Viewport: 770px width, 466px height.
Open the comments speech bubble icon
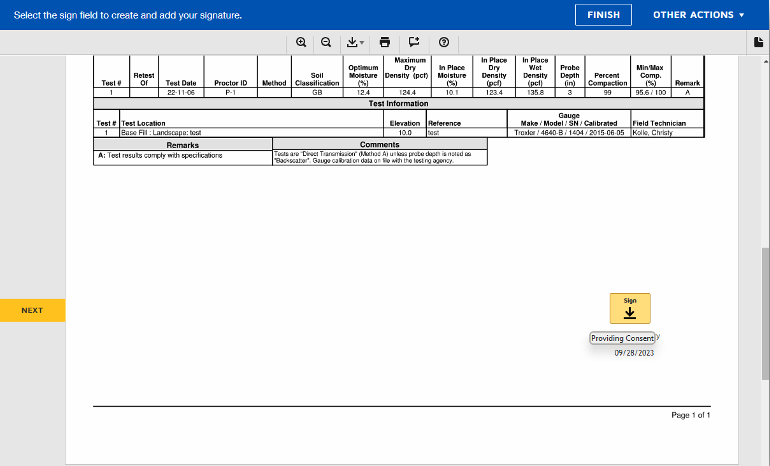tap(414, 42)
